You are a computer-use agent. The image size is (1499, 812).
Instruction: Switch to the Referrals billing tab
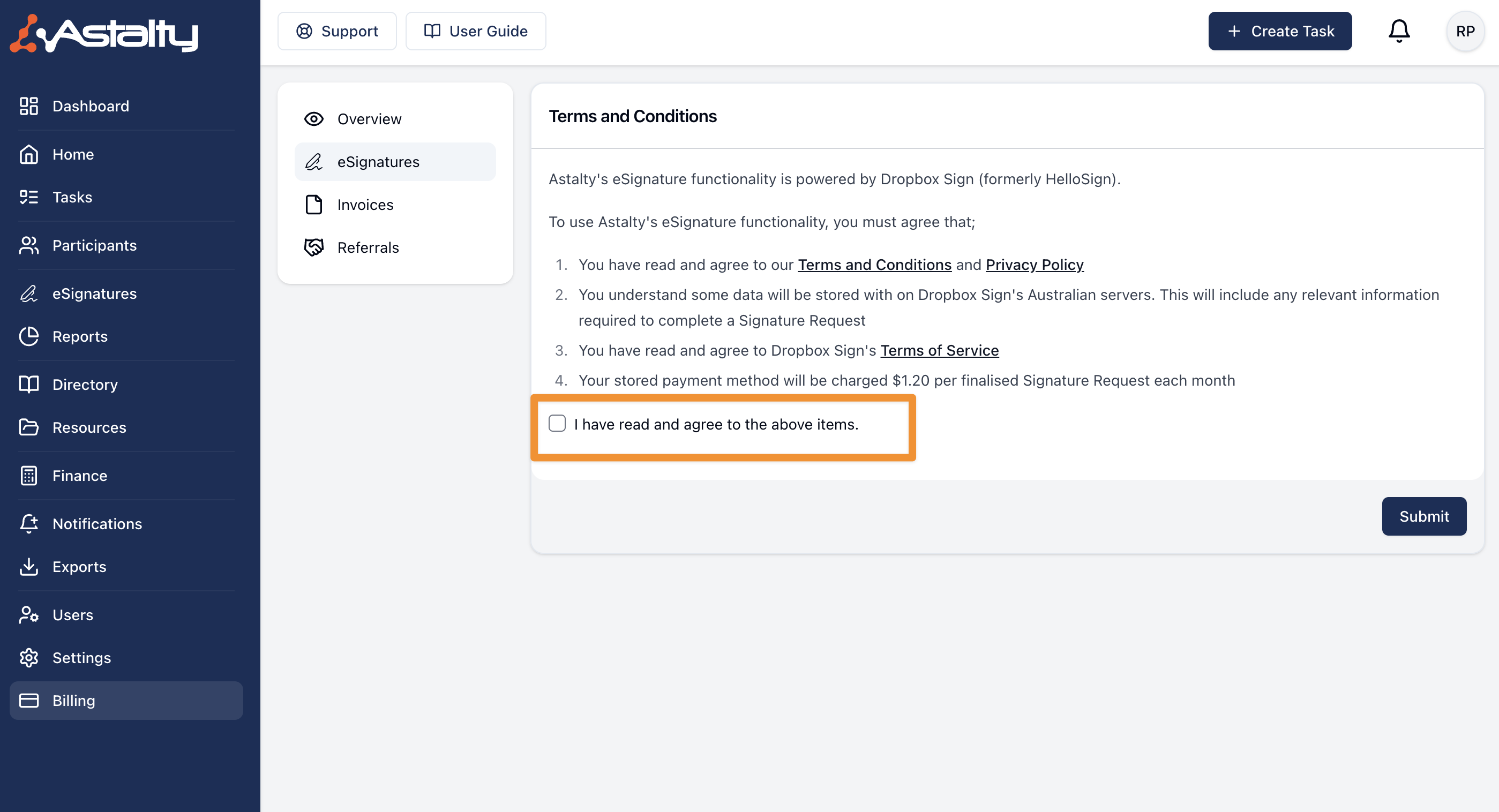point(368,248)
